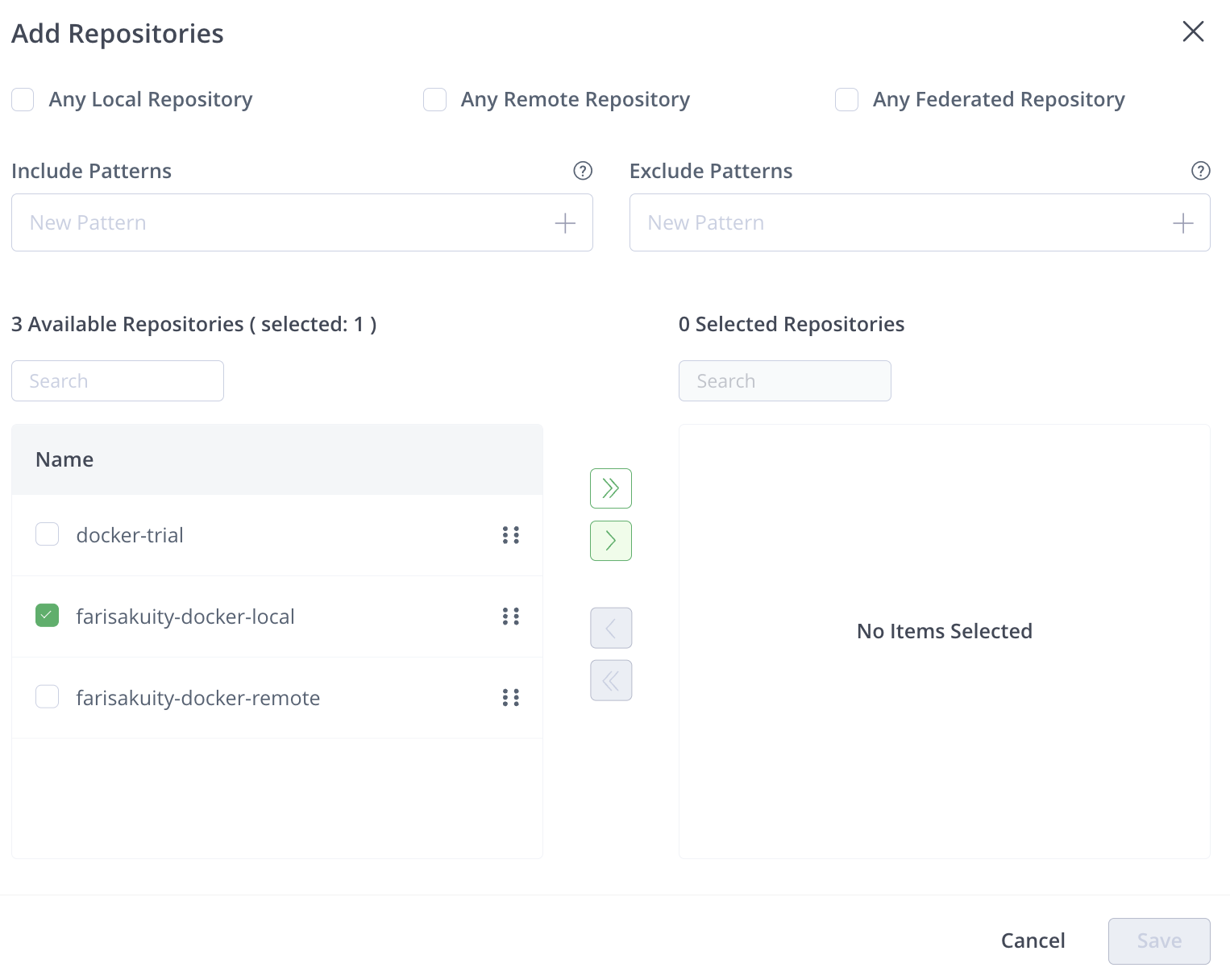
Task: Uncheck the farisakuity-docker-local repository
Action: [47, 616]
